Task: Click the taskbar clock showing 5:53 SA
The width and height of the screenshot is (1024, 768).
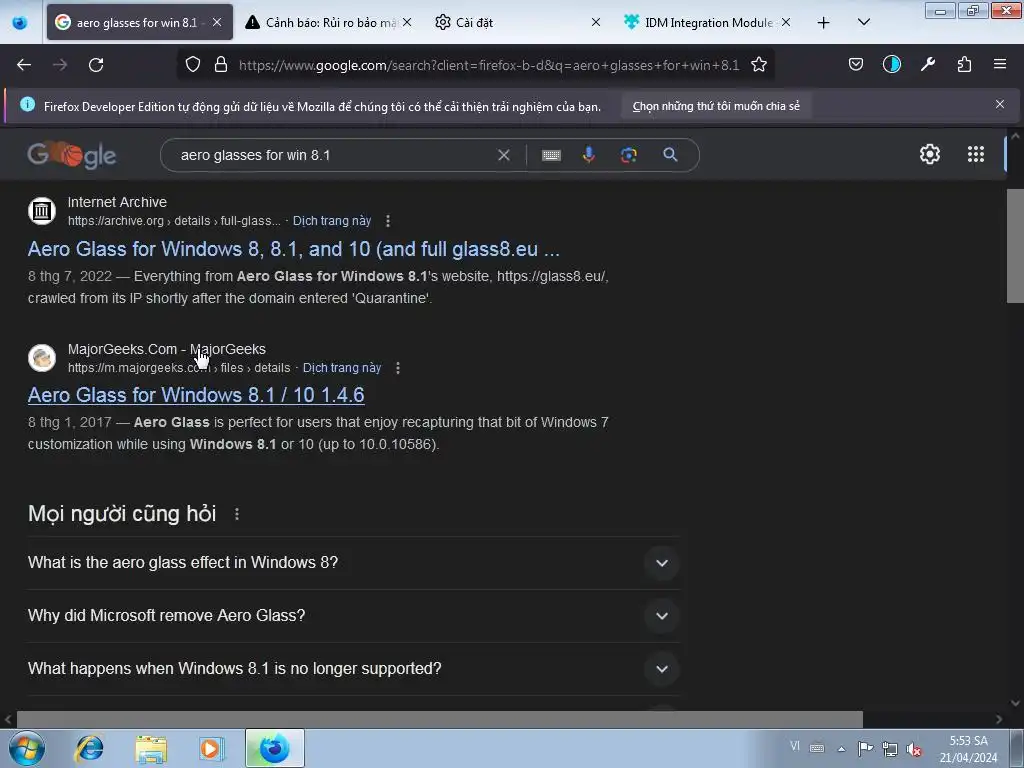Action: point(968,749)
